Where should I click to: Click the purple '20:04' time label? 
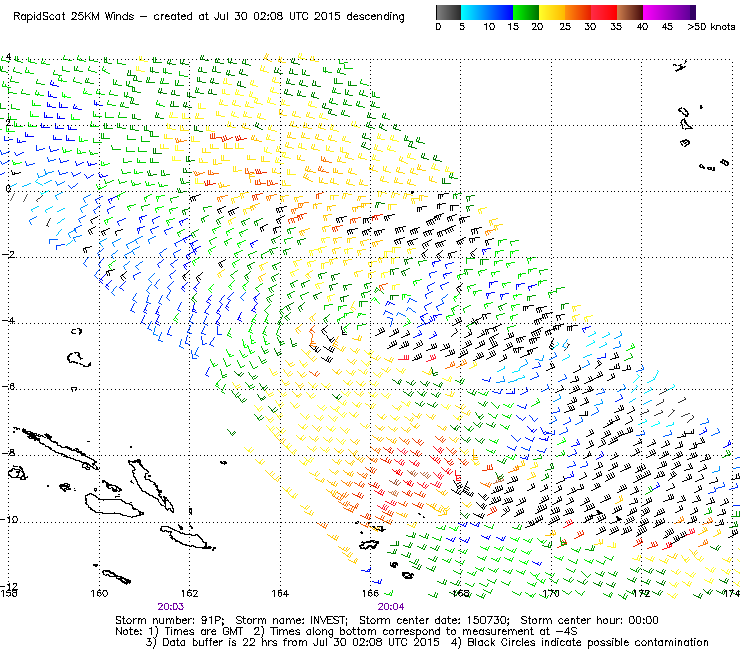click(x=391, y=607)
